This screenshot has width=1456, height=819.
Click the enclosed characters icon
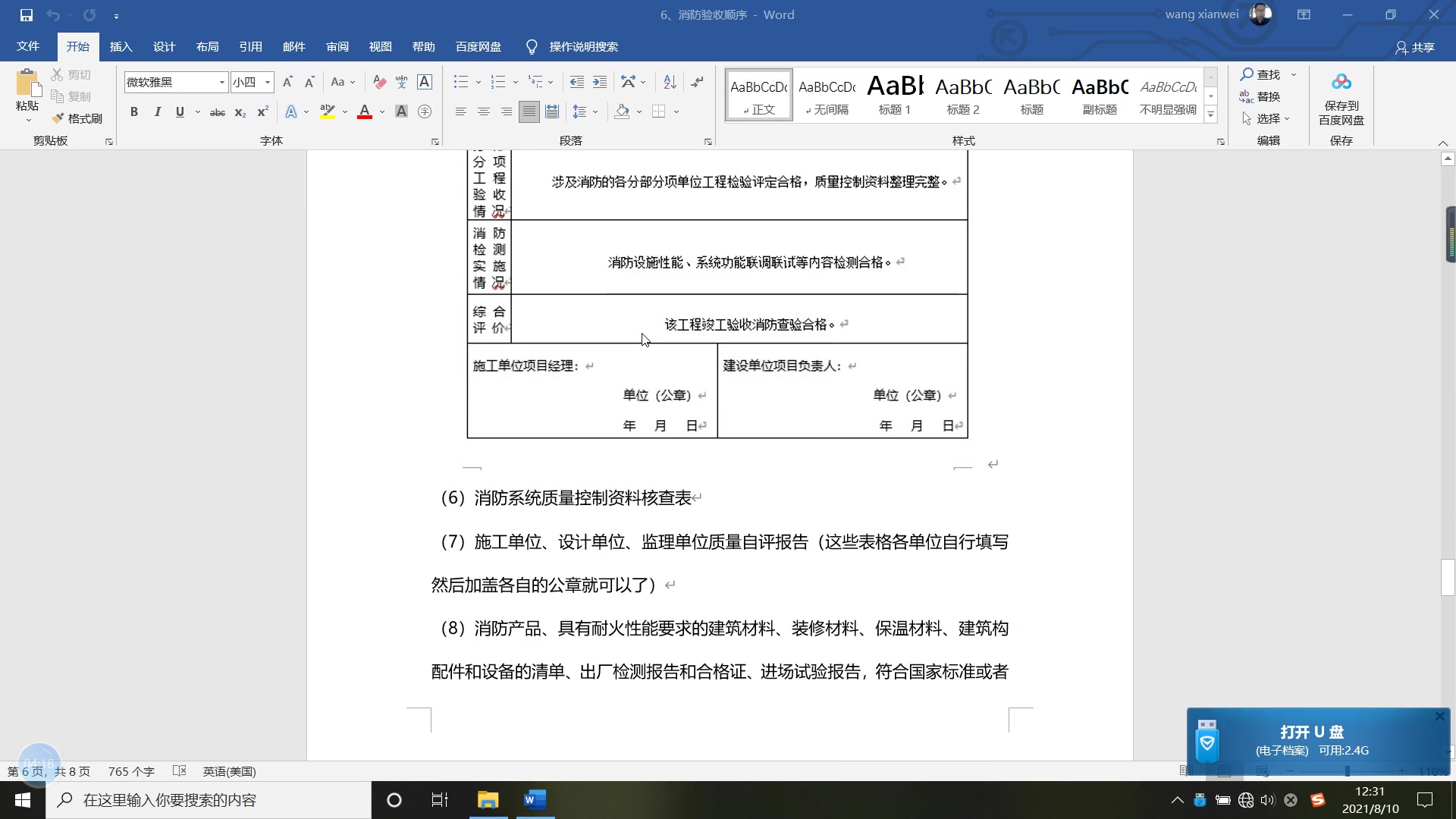point(425,112)
